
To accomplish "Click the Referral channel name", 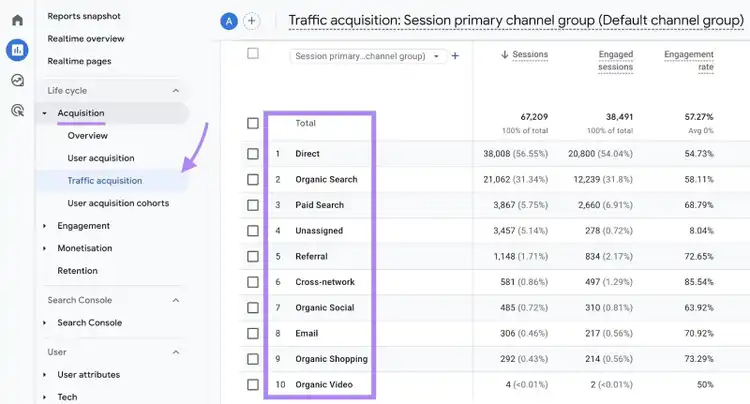I will point(311,256).
